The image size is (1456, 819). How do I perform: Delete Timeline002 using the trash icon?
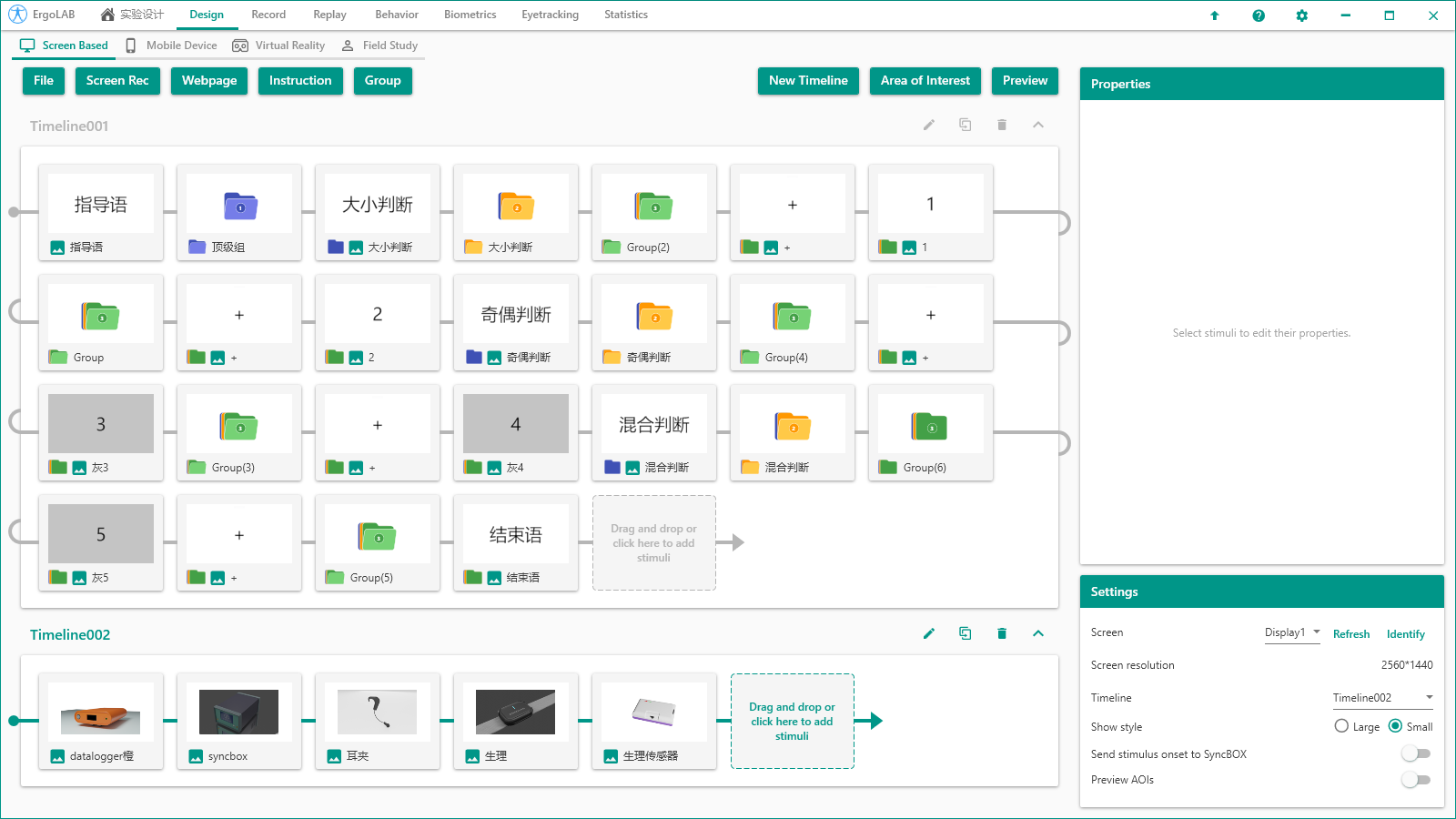pyautogui.click(x=1002, y=633)
